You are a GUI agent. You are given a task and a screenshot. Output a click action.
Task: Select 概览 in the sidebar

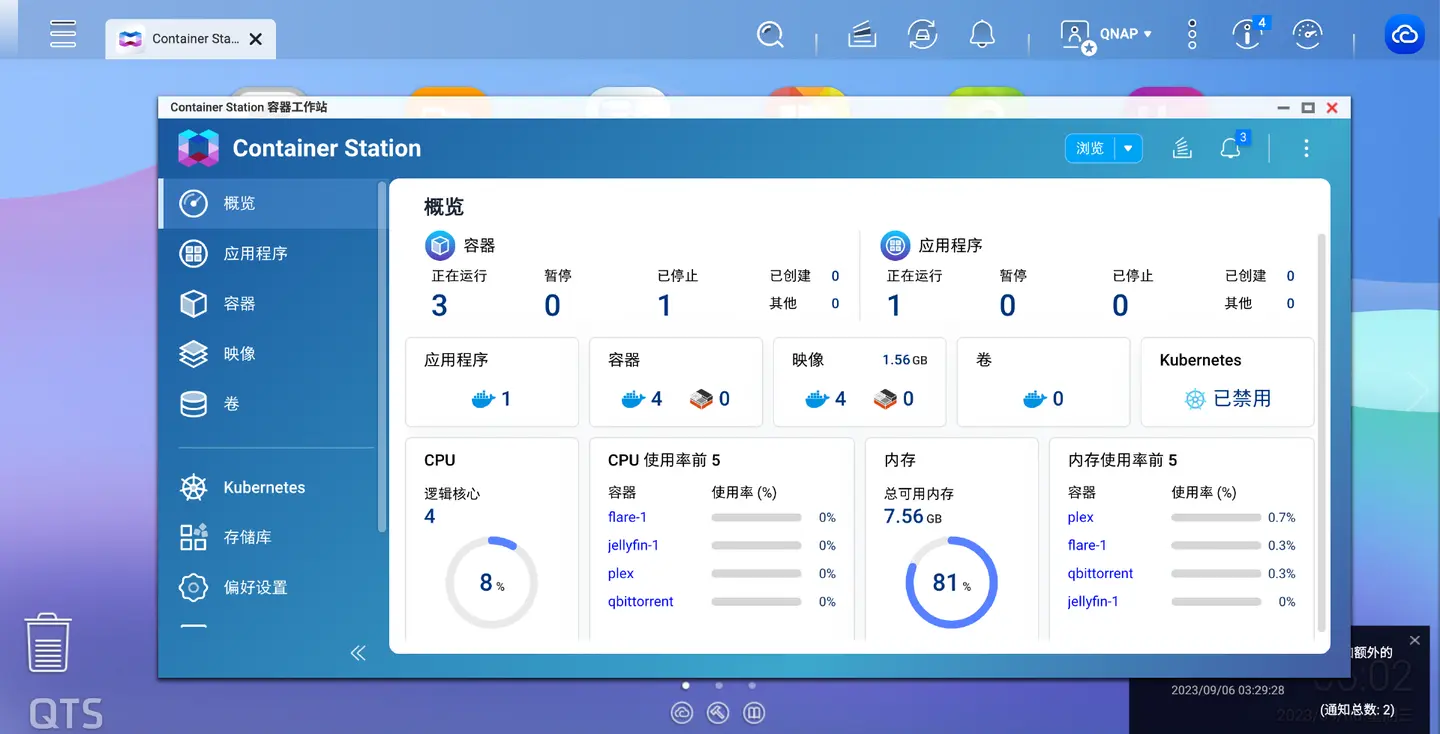click(268, 203)
